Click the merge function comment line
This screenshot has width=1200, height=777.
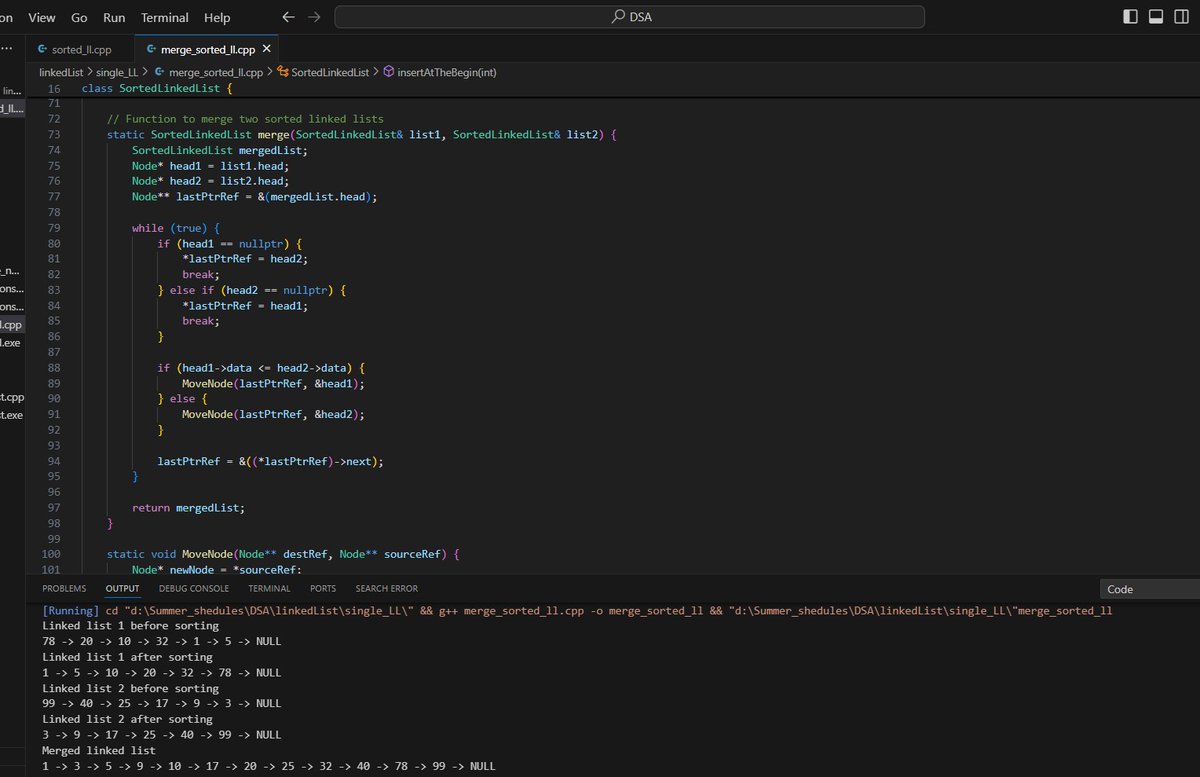[x=245, y=119]
